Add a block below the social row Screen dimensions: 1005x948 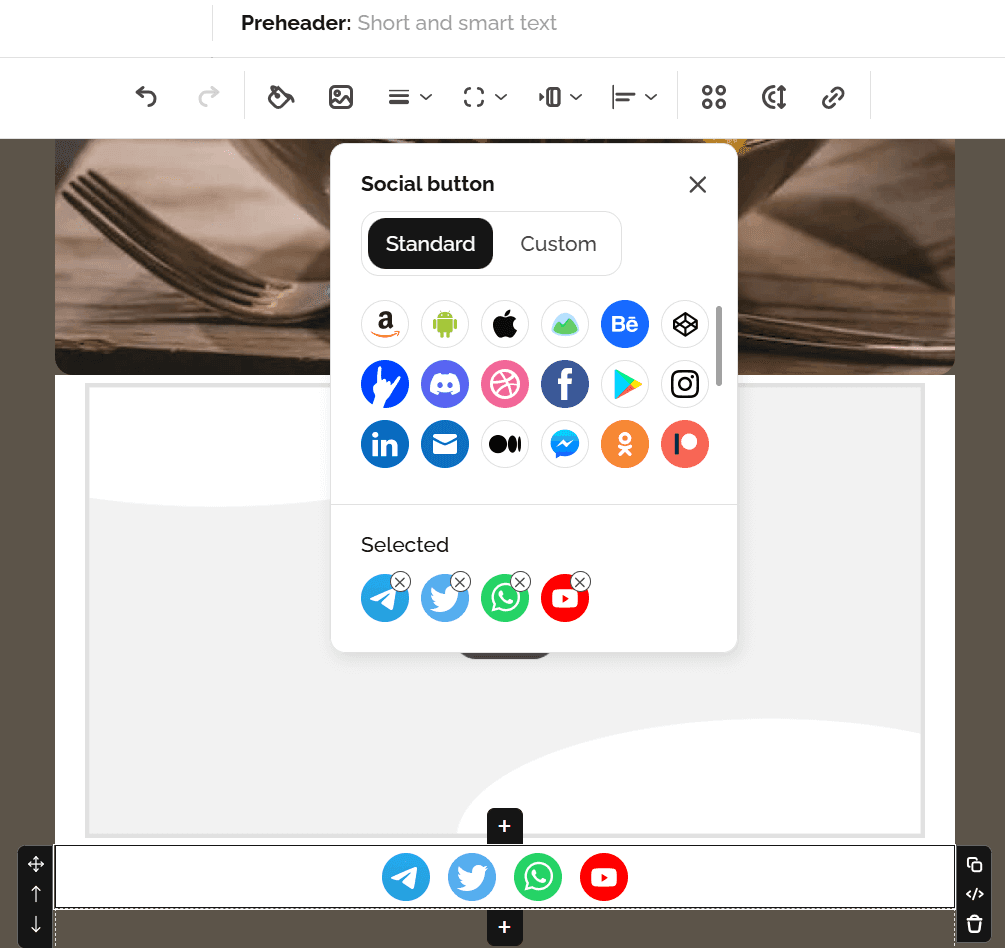pyautogui.click(x=505, y=927)
